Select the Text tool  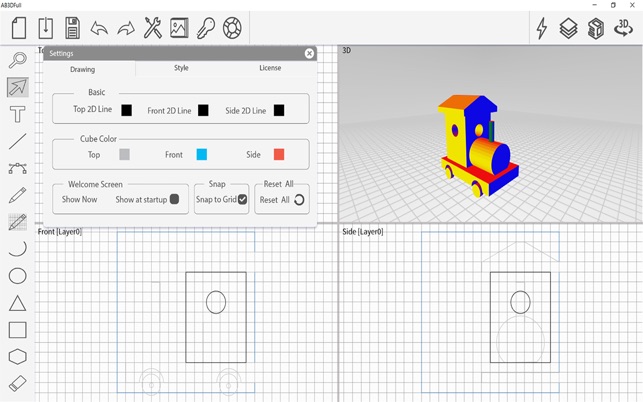(18, 114)
